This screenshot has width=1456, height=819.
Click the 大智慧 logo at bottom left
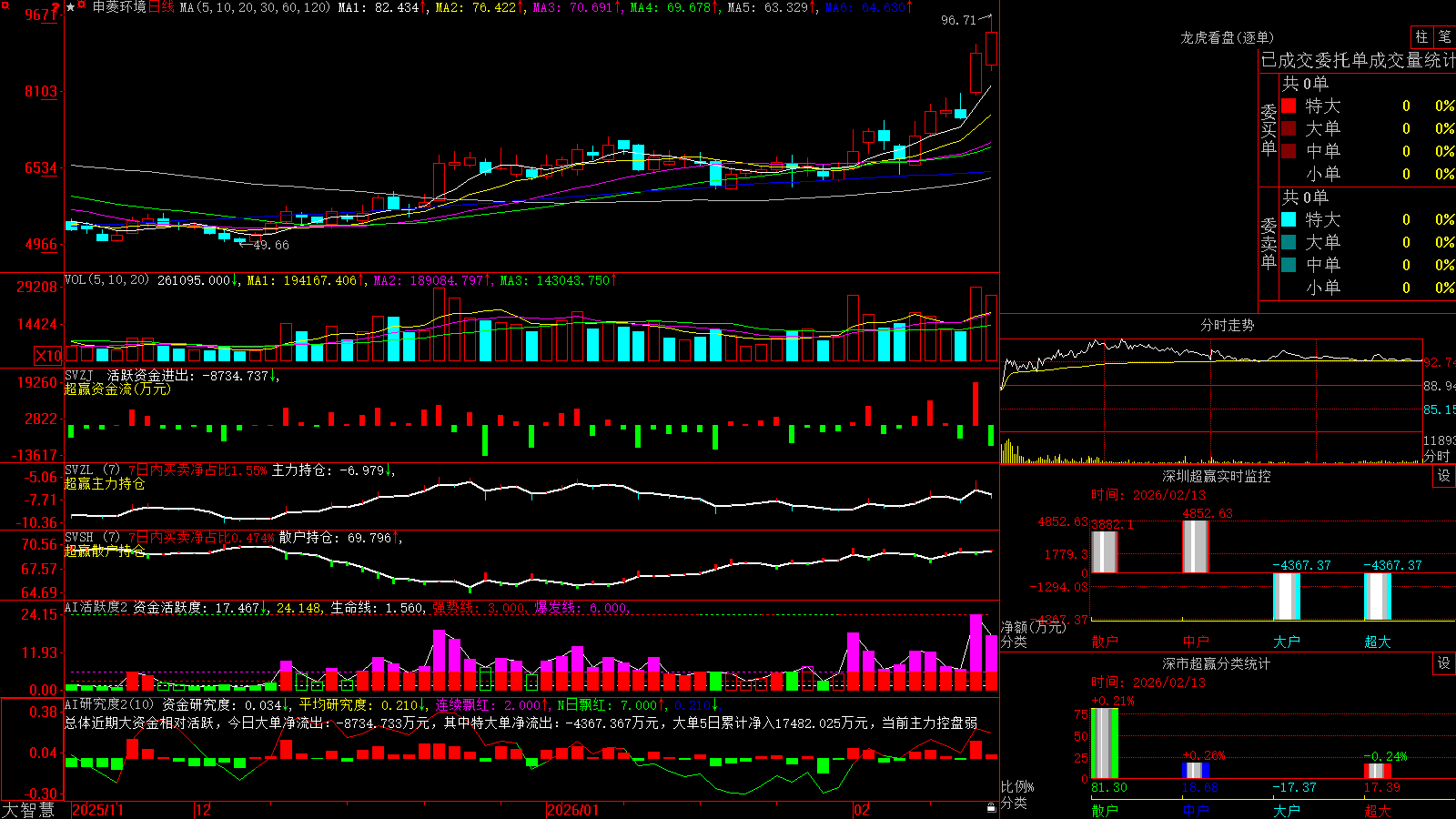pyautogui.click(x=28, y=809)
